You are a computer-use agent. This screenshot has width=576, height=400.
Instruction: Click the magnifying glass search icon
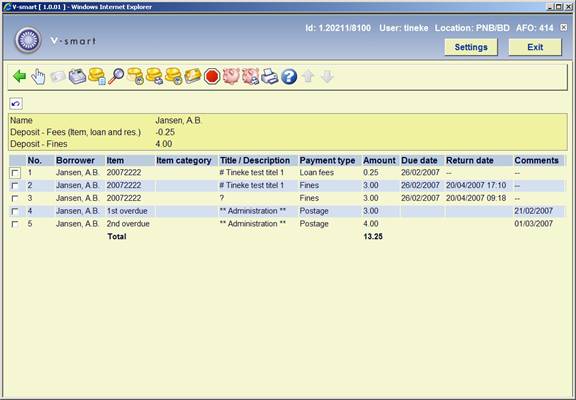116,76
